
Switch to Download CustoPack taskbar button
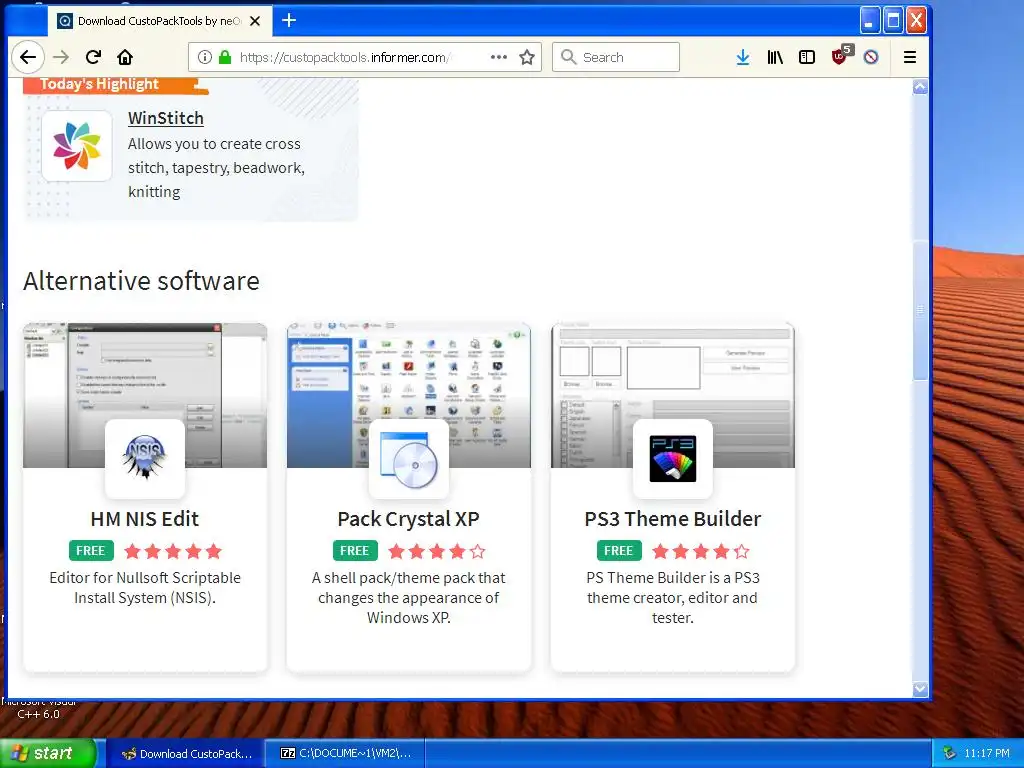click(x=186, y=754)
